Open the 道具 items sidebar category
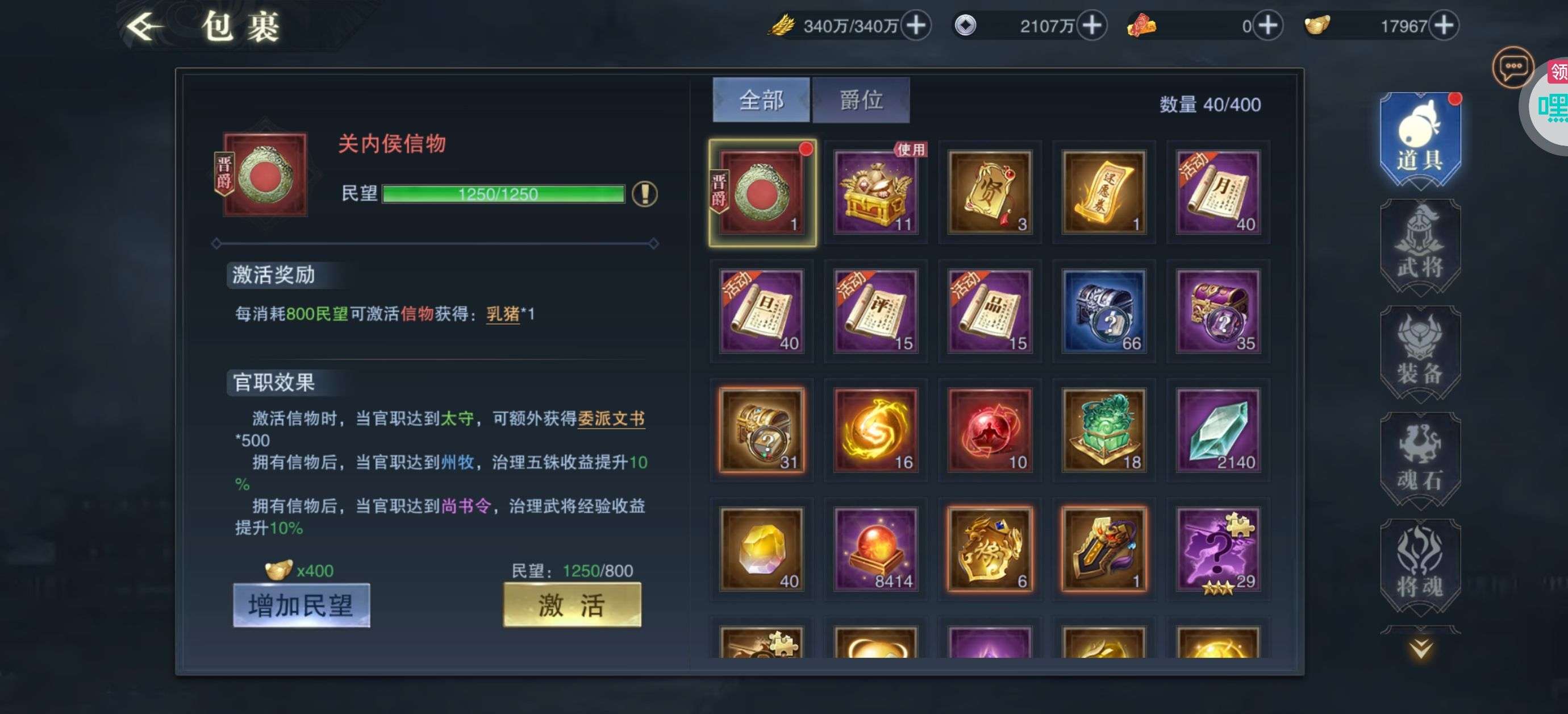 1420,139
